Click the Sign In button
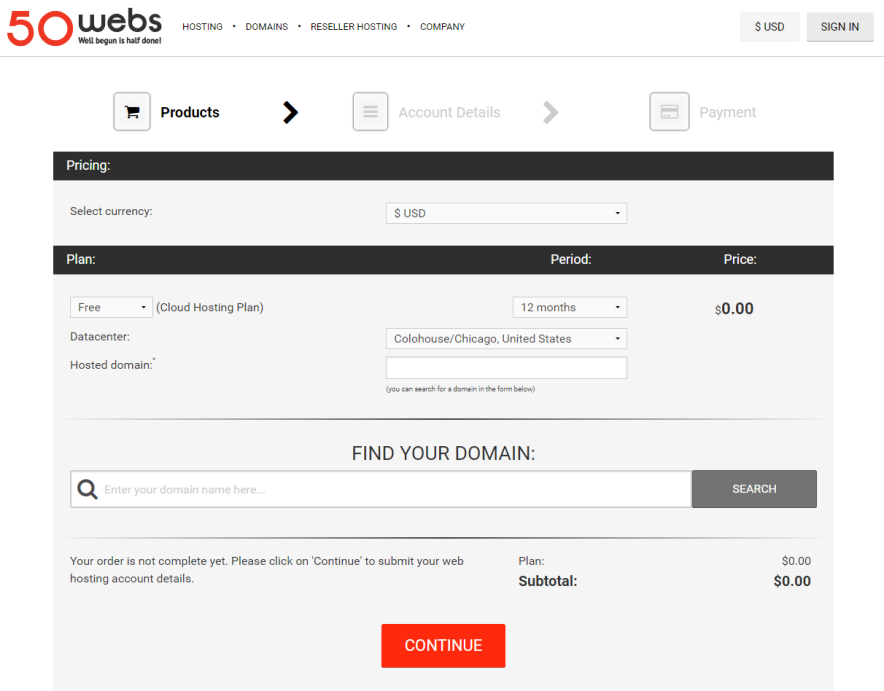The width and height of the screenshot is (884, 691). [840, 27]
